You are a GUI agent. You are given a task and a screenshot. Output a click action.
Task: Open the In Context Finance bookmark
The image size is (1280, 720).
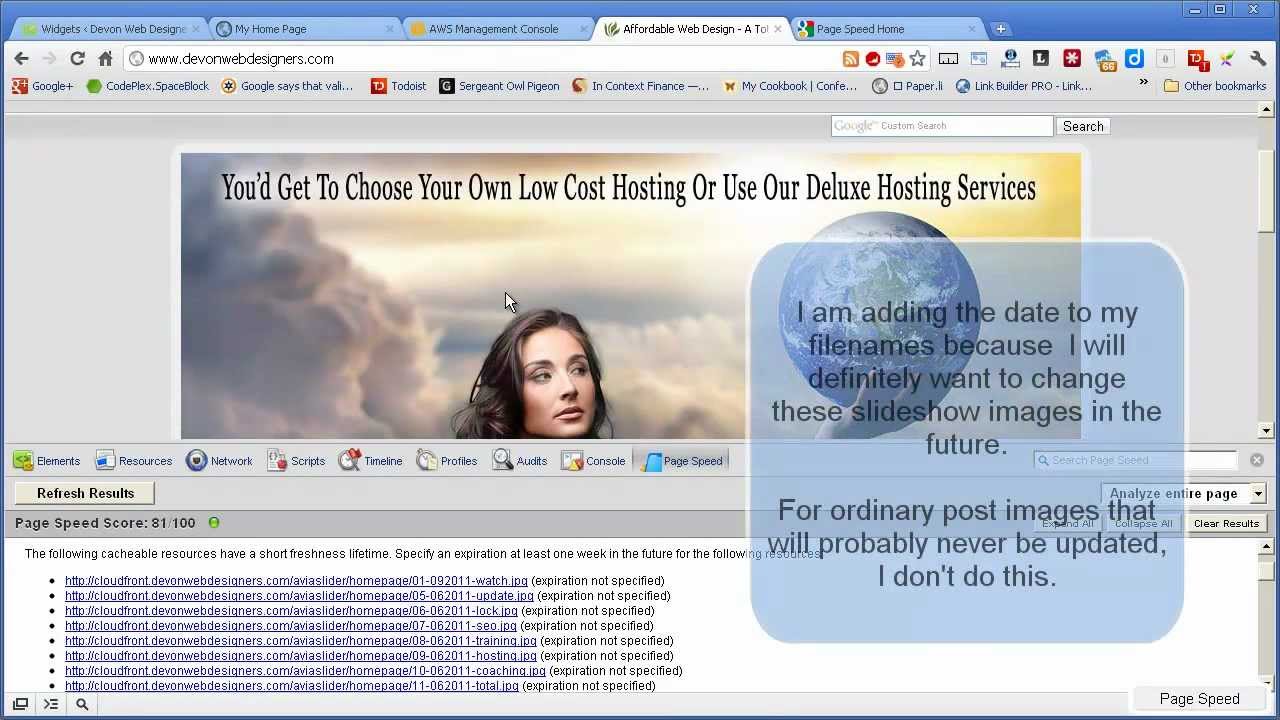[x=641, y=86]
